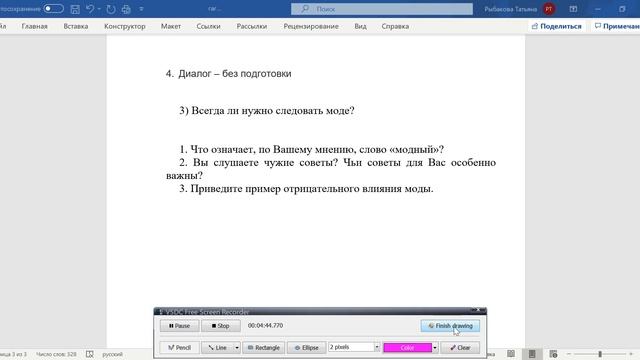Switch to the Макет tab

click(171, 26)
